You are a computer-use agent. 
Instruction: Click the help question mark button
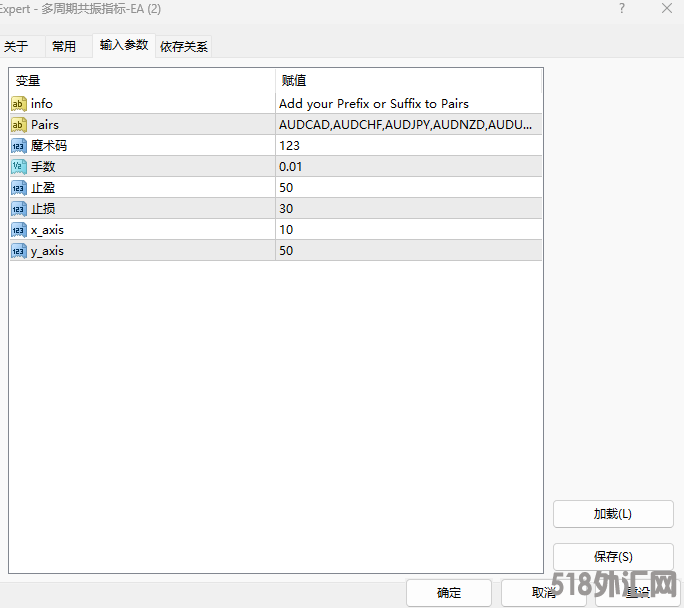[621, 9]
